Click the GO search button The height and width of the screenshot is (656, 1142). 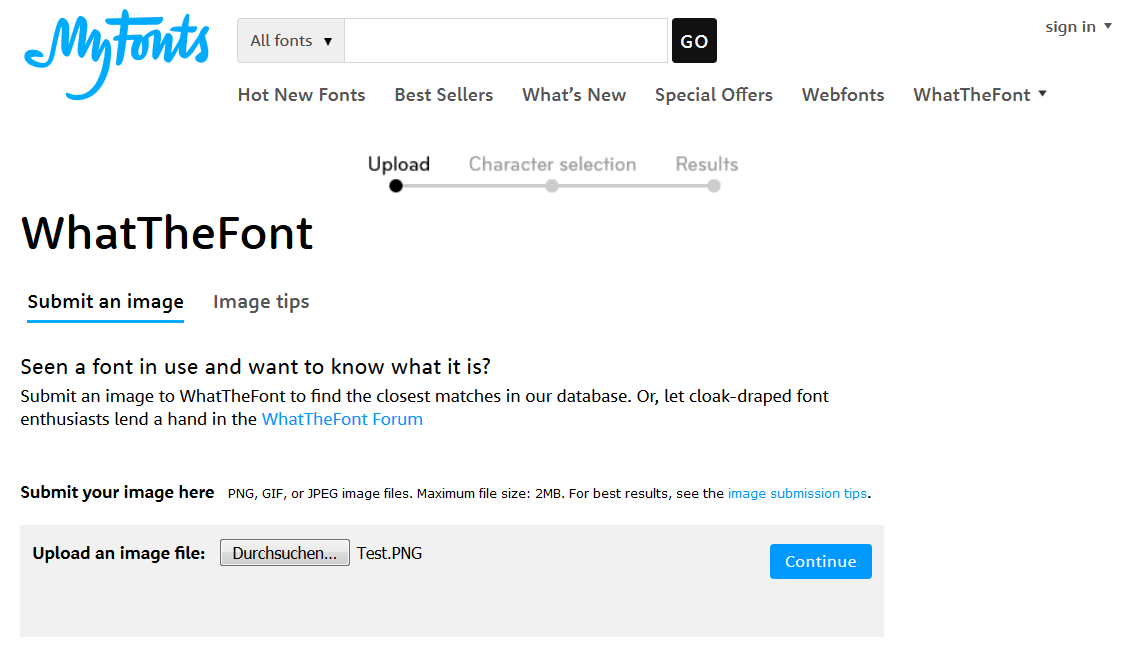[694, 41]
